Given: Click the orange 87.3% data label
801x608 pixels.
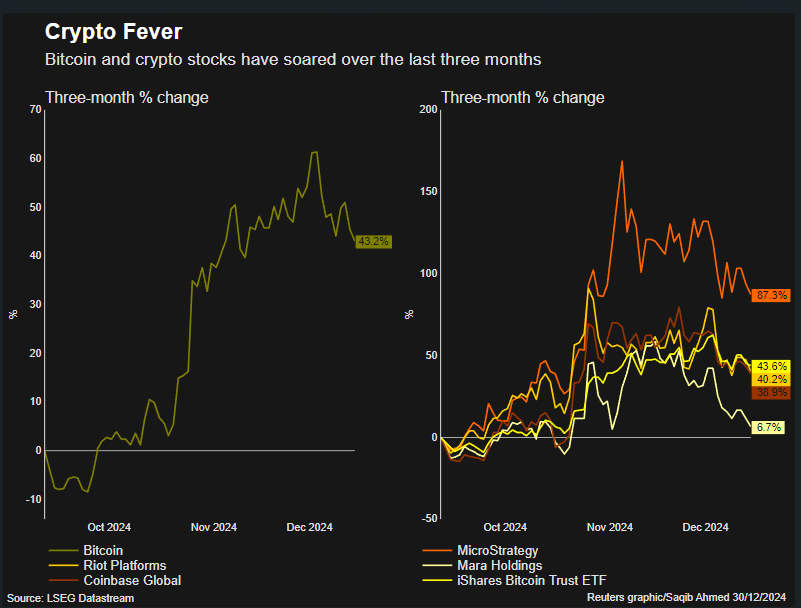Looking at the screenshot, I should tap(772, 295).
